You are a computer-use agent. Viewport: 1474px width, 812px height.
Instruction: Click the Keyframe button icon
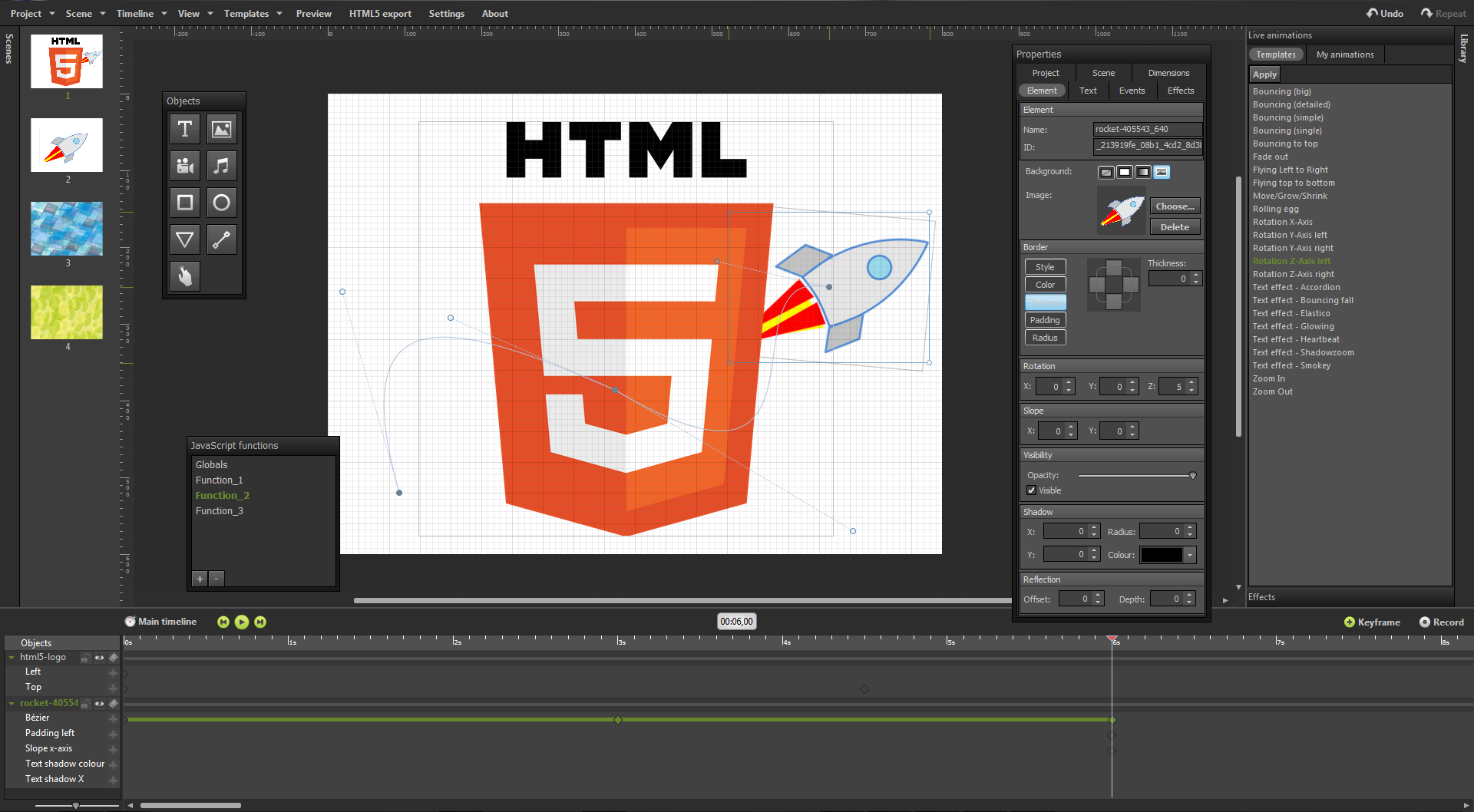tap(1350, 622)
